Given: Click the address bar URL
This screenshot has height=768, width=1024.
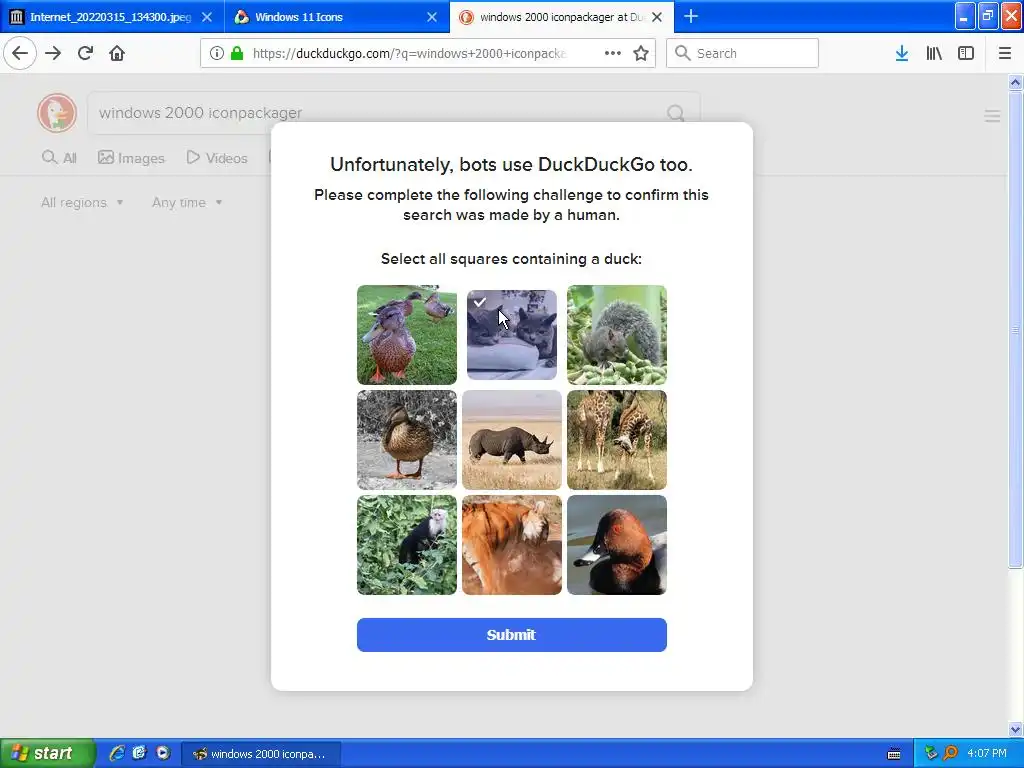Looking at the screenshot, I should pyautogui.click(x=409, y=54).
